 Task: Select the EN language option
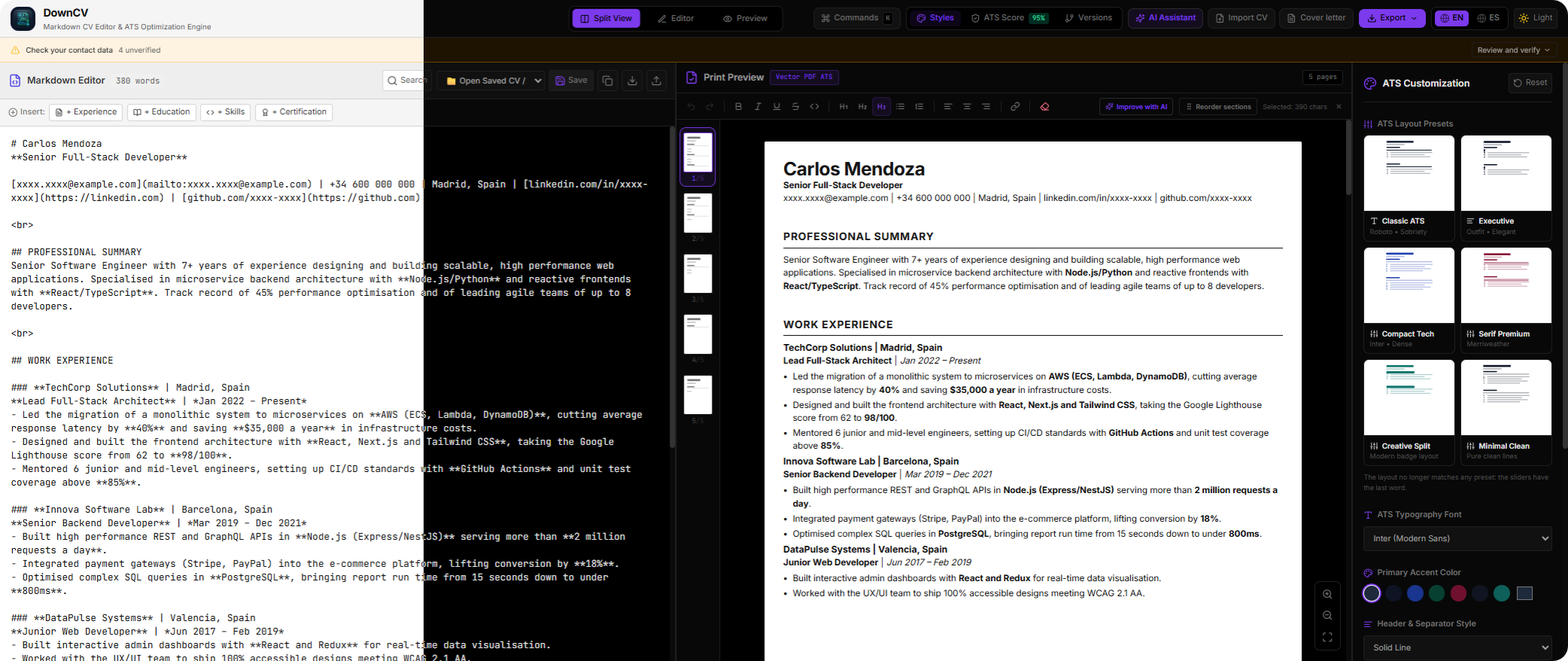[x=1452, y=18]
